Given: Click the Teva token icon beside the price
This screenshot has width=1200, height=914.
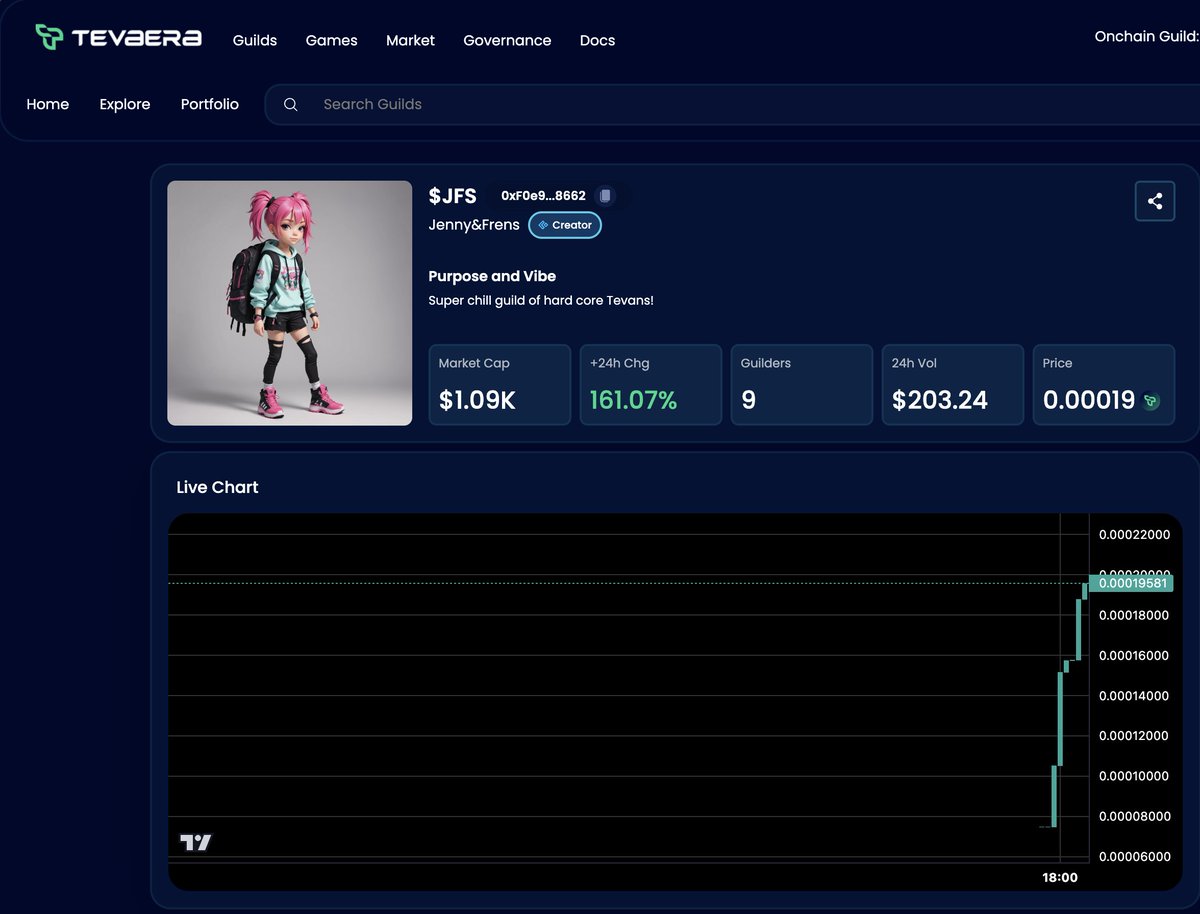Looking at the screenshot, I should point(1153,401).
